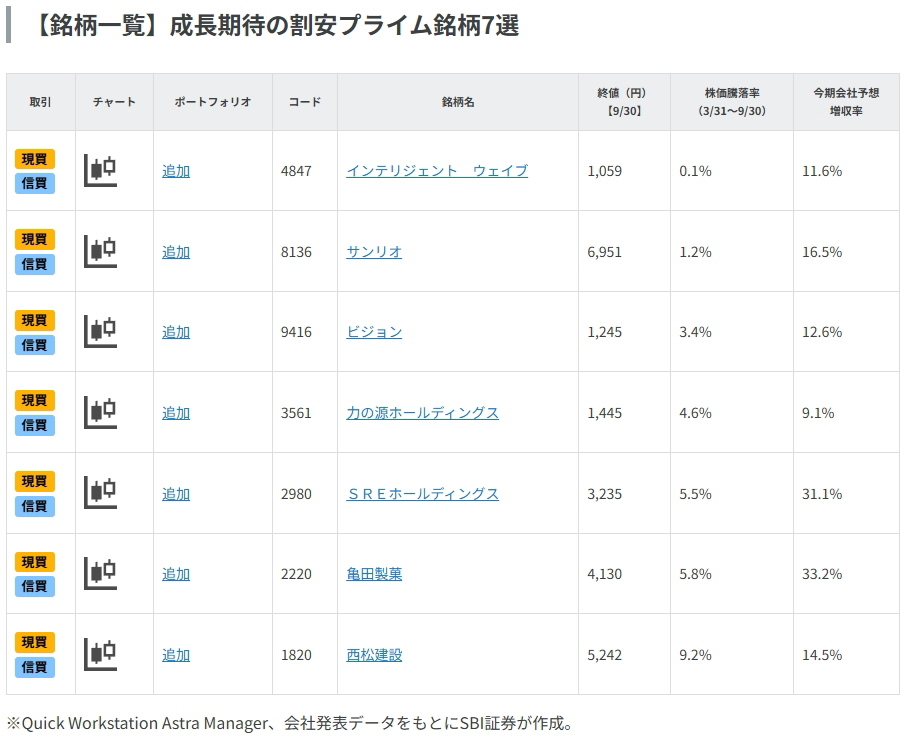Follow the 力の源ホールディングス name link
This screenshot has width=905, height=741.
tap(422, 413)
